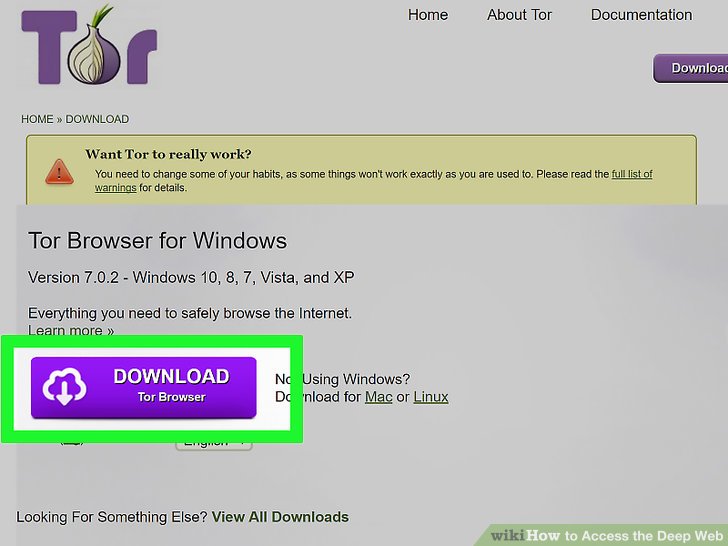Click 'Want Tor to really work?' heading
Image resolution: width=728 pixels, height=546 pixels.
(168, 154)
